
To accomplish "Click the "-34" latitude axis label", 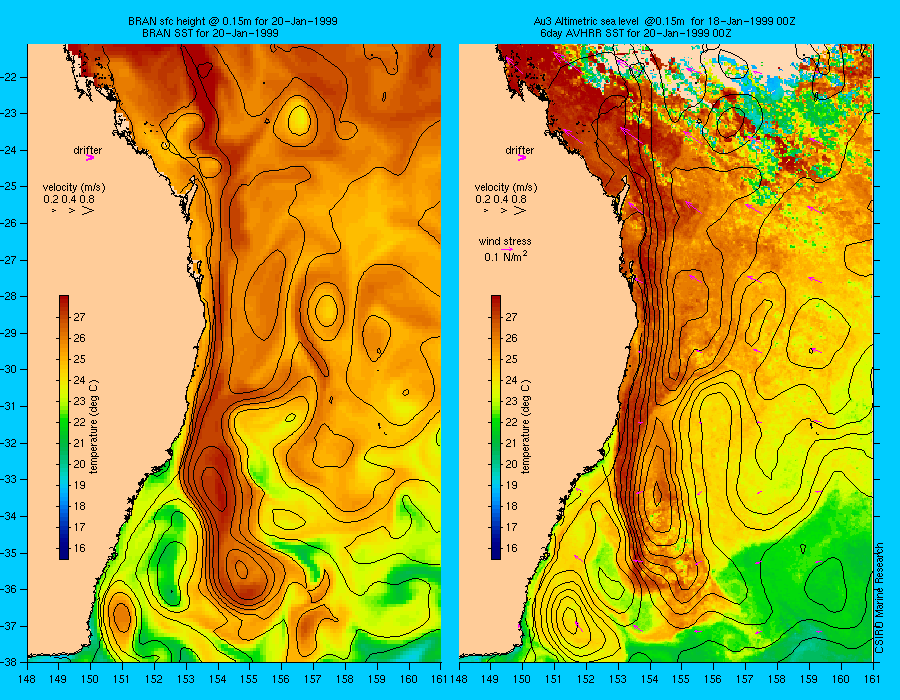I will tap(9, 516).
